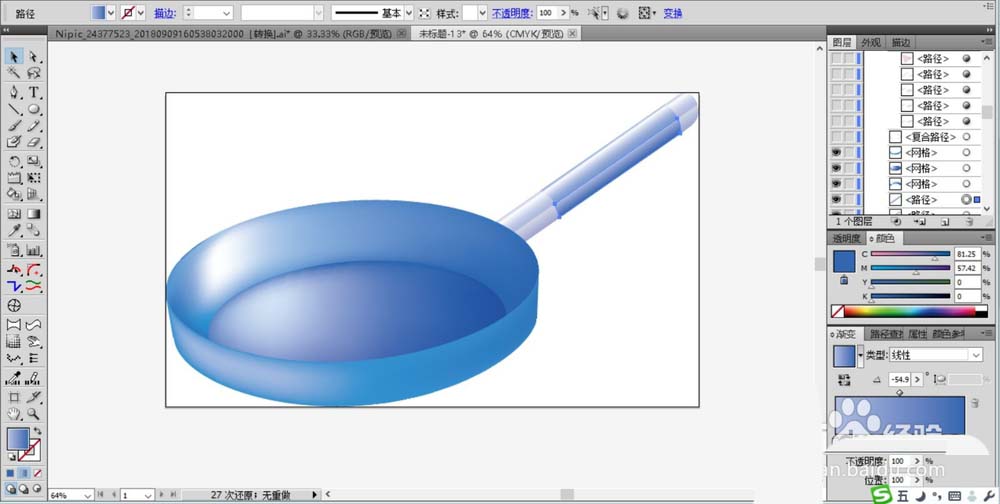Expand opacity 100 arrow in control bar
The width and height of the screenshot is (1000, 504).
coord(564,13)
